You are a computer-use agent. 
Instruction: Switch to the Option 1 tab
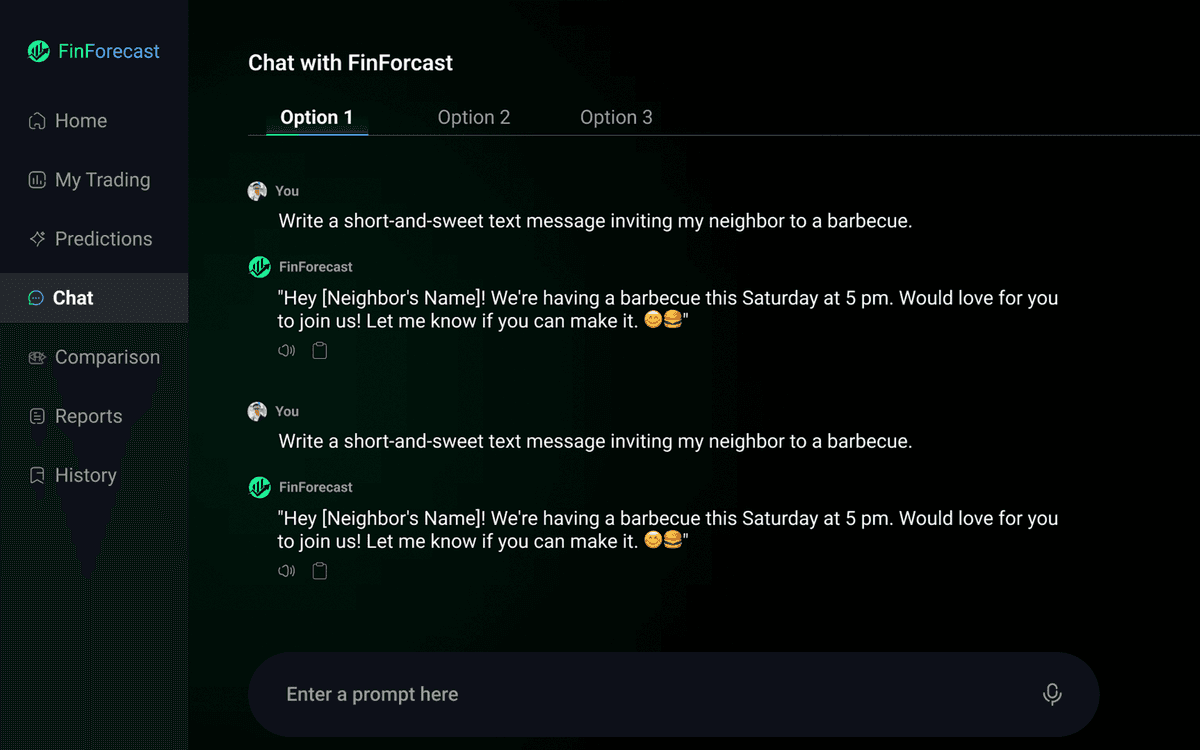point(316,117)
